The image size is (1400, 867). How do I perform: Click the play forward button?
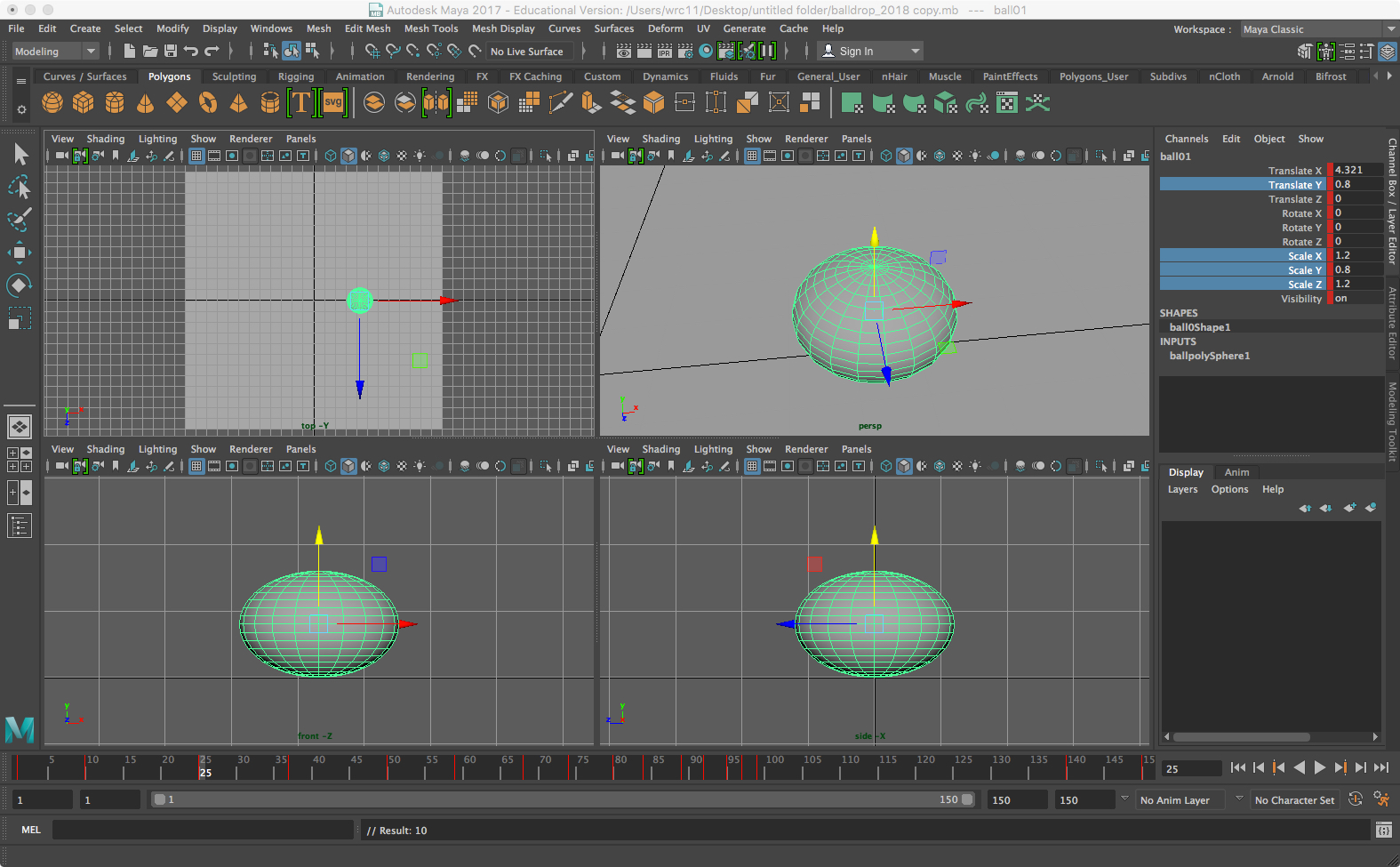(x=1320, y=767)
